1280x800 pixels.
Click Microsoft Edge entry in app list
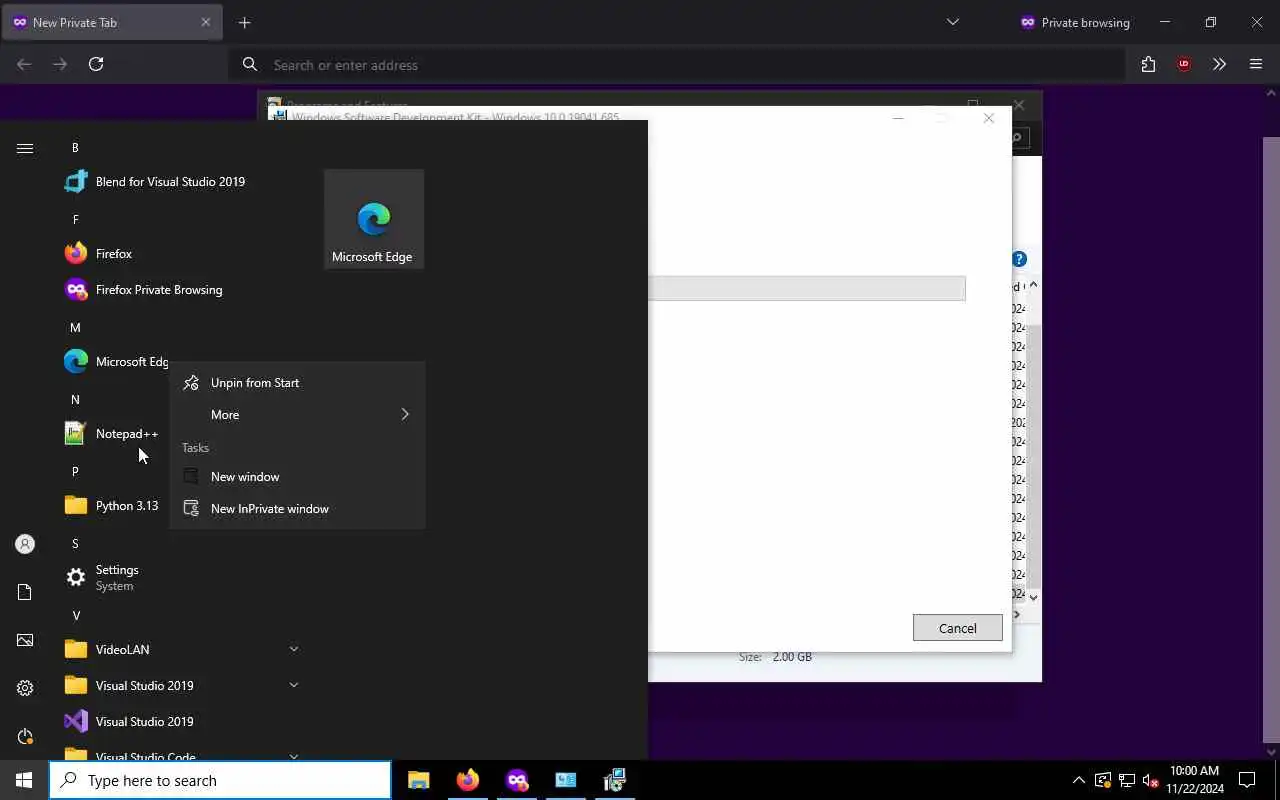click(x=116, y=362)
